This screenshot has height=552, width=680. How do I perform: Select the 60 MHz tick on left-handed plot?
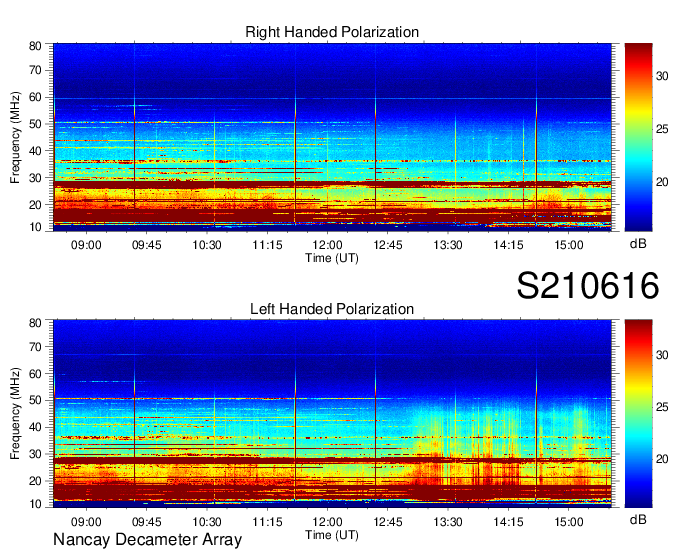35,373
